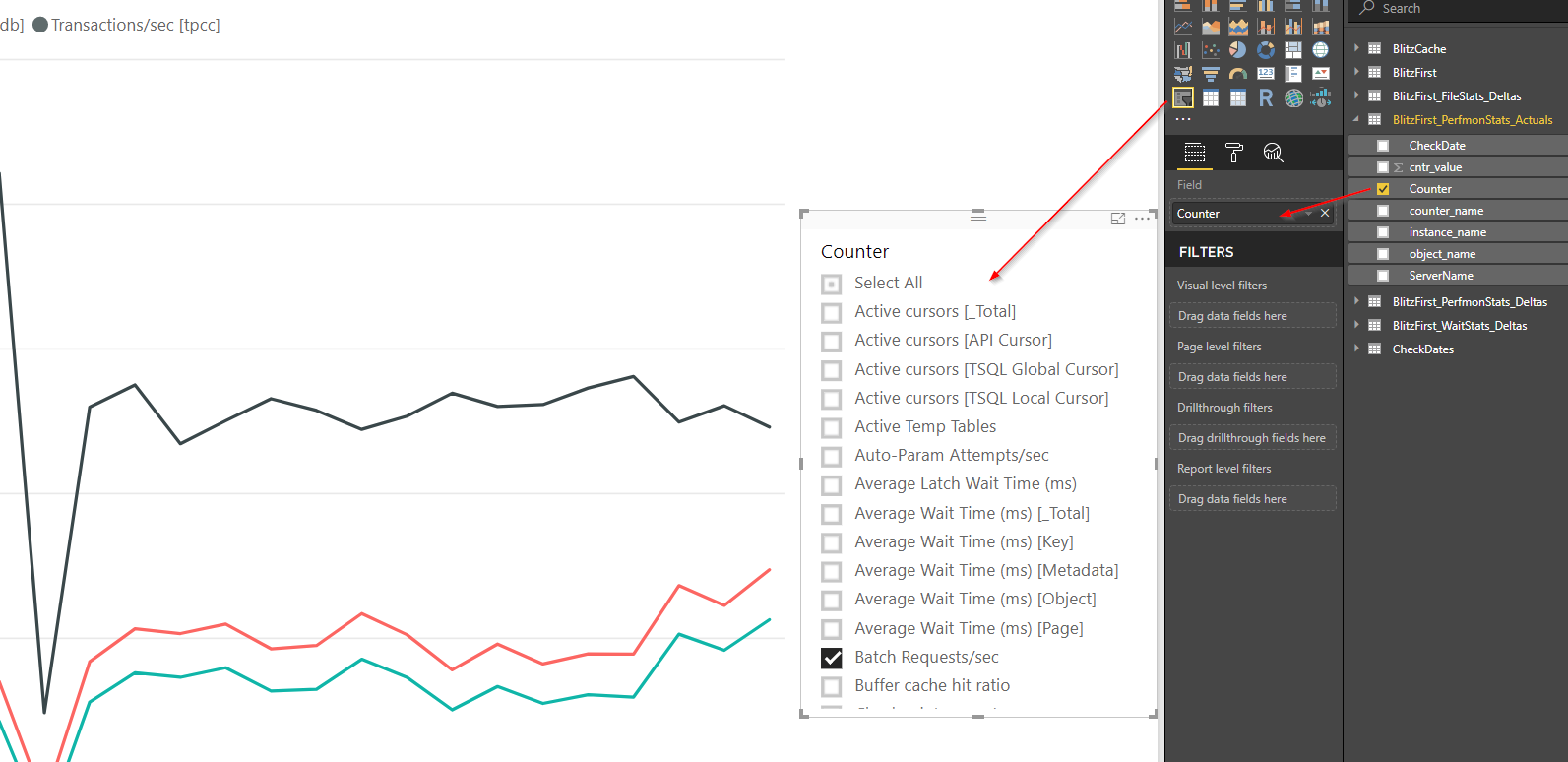This screenshot has width=1568, height=762.
Task: Expand the BlitzFirst_WaitStats_Deltas table
Action: tap(1356, 325)
